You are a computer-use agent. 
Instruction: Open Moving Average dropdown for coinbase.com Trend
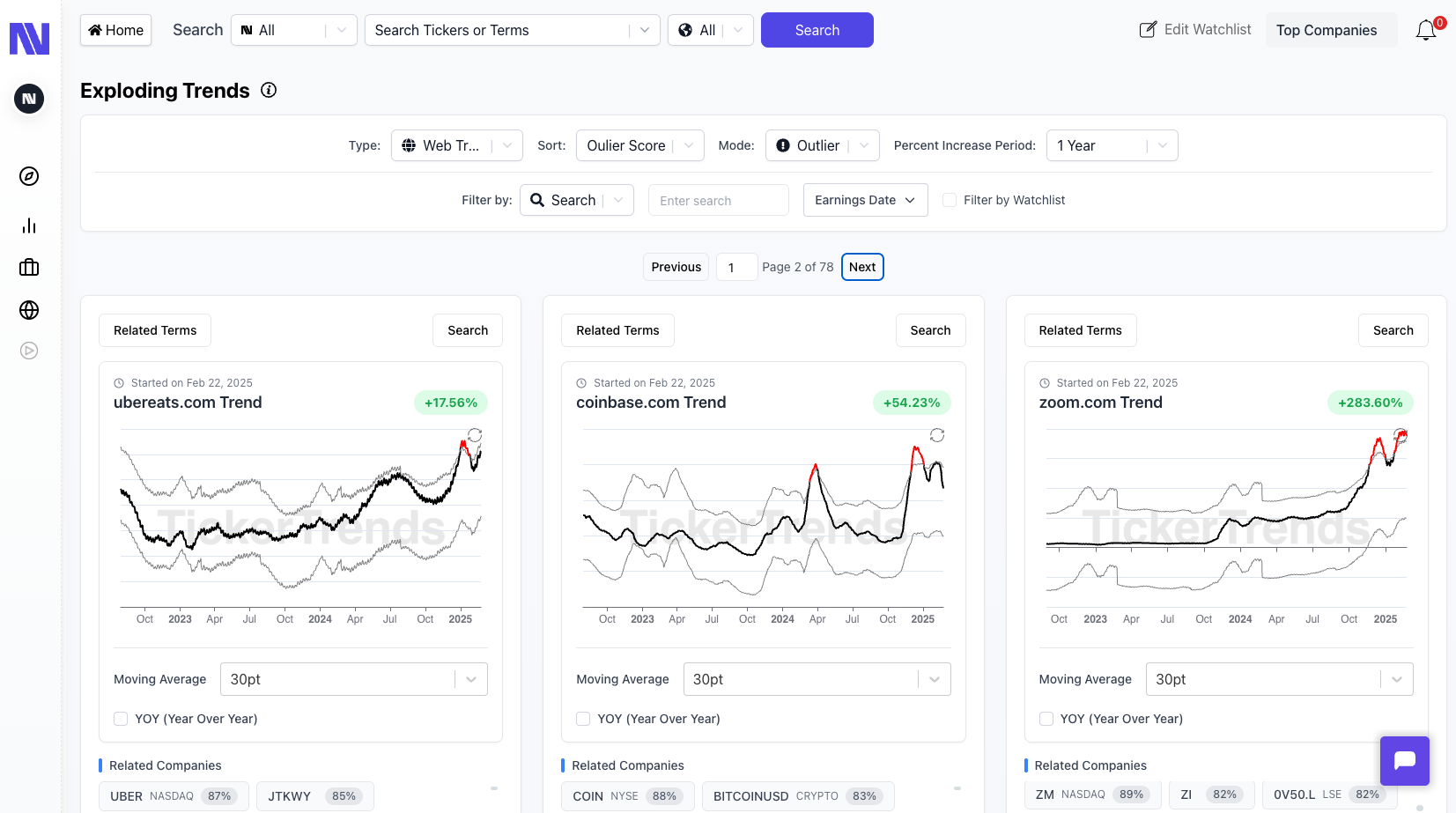coord(817,679)
